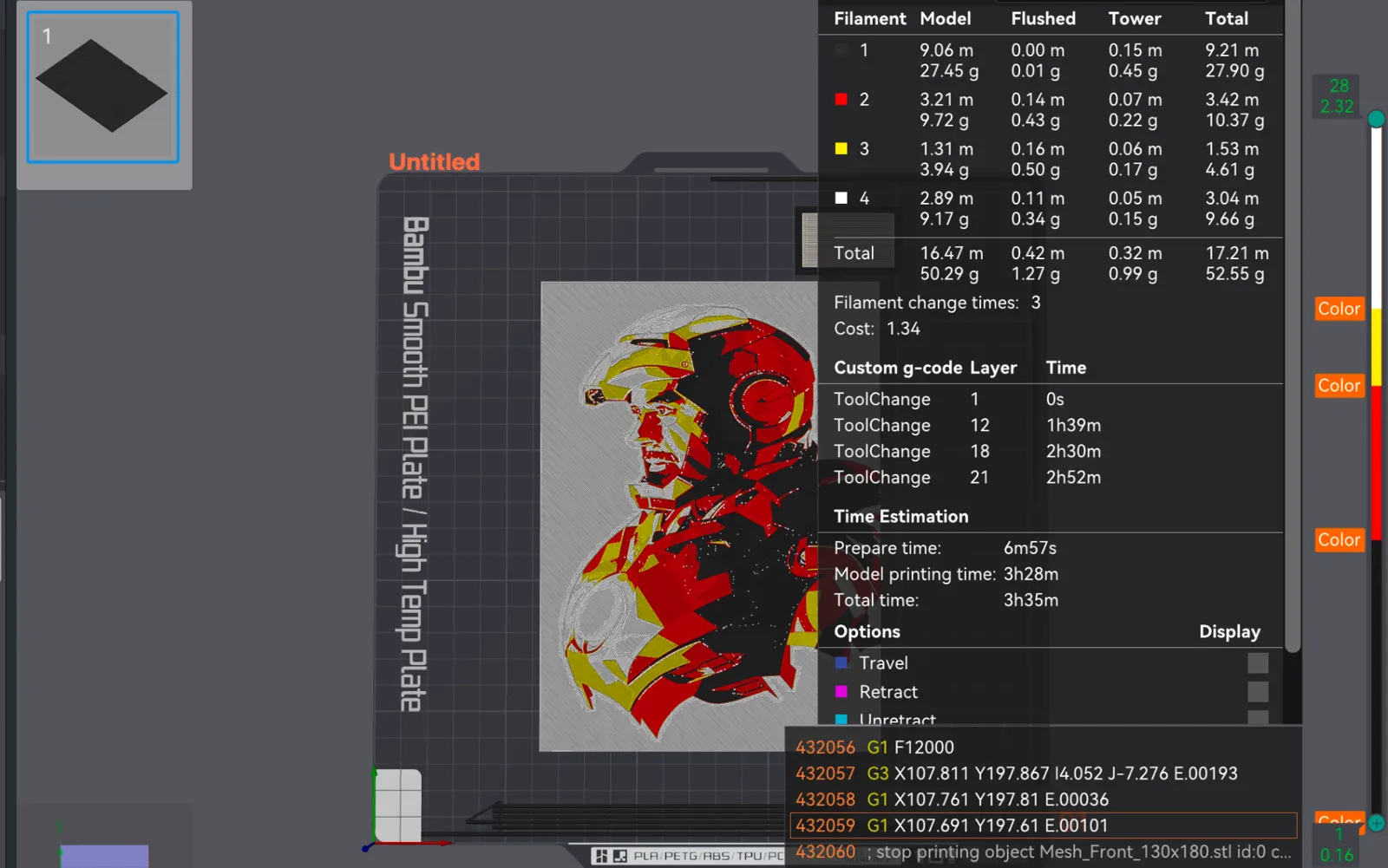This screenshot has height=868, width=1388.
Task: Click the blue Travel color square
Action: tap(841, 663)
